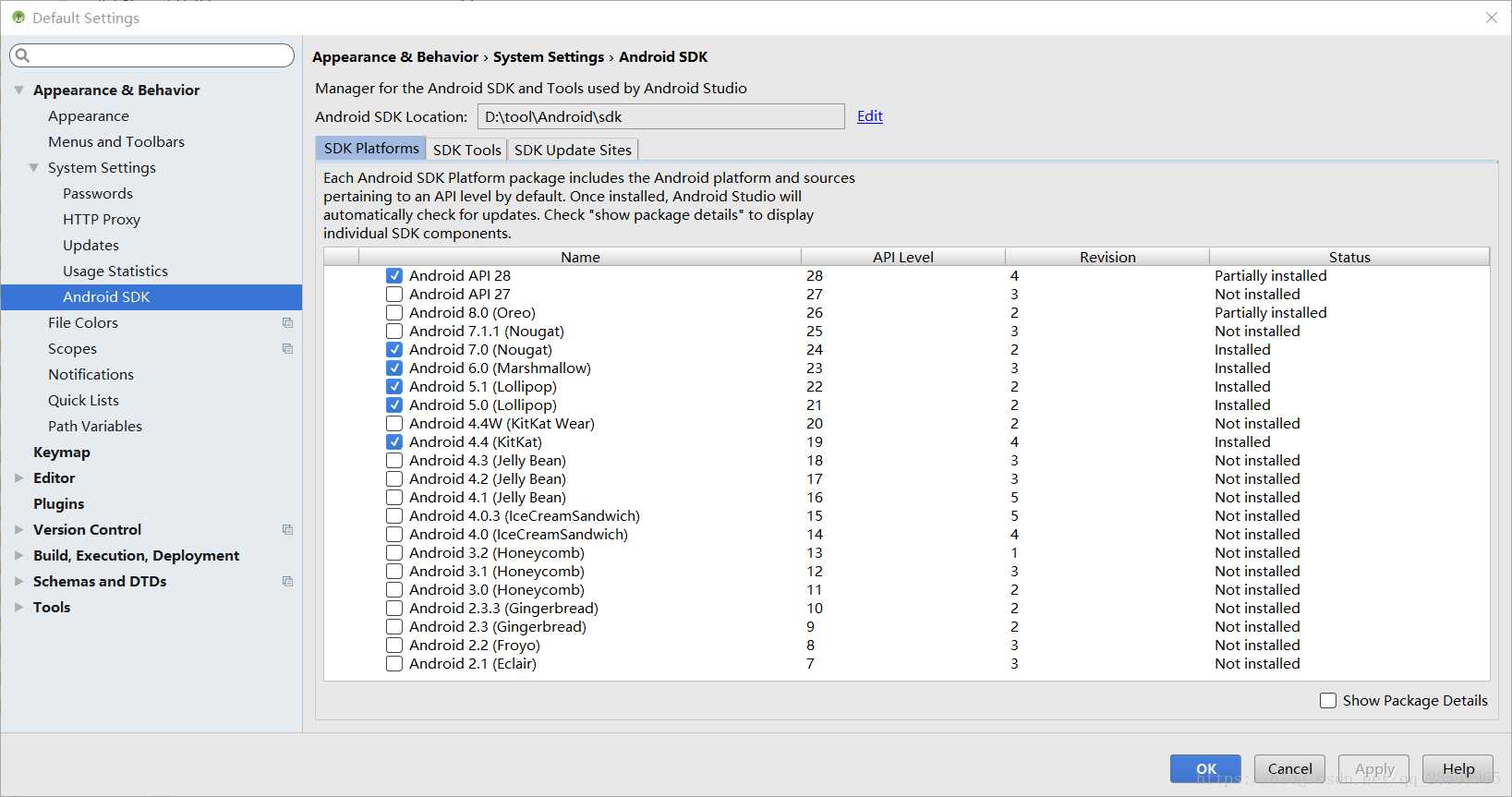This screenshot has width=1512, height=797.
Task: Click the Android Studio icon in title bar
Action: [x=18, y=18]
